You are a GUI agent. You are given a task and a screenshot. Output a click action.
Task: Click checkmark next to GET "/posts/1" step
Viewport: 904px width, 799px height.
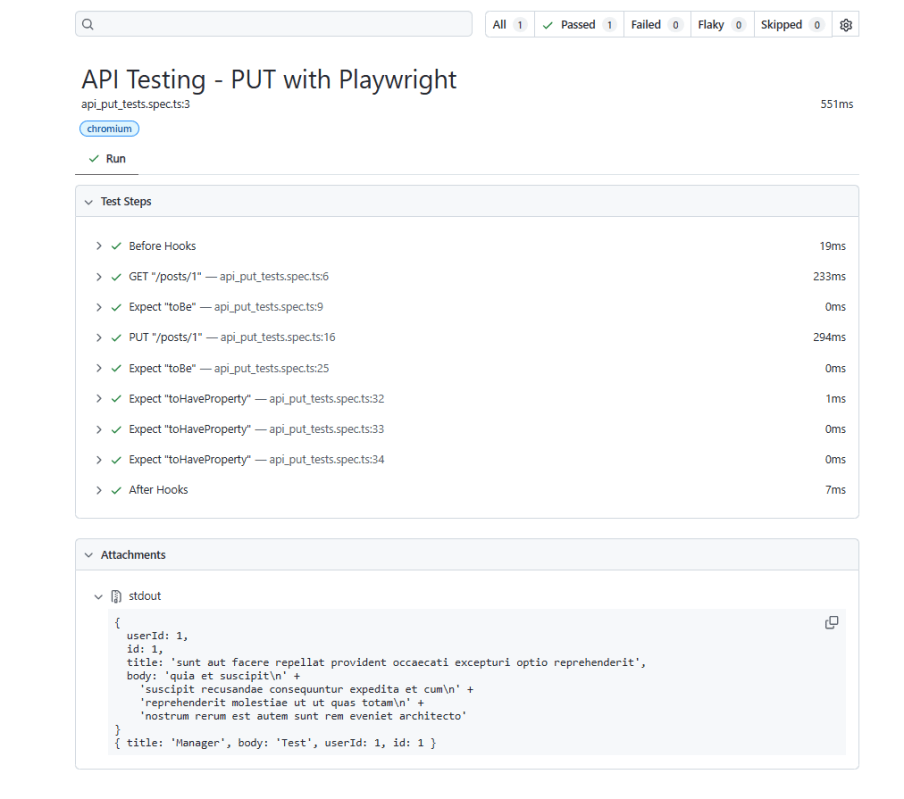[117, 277]
